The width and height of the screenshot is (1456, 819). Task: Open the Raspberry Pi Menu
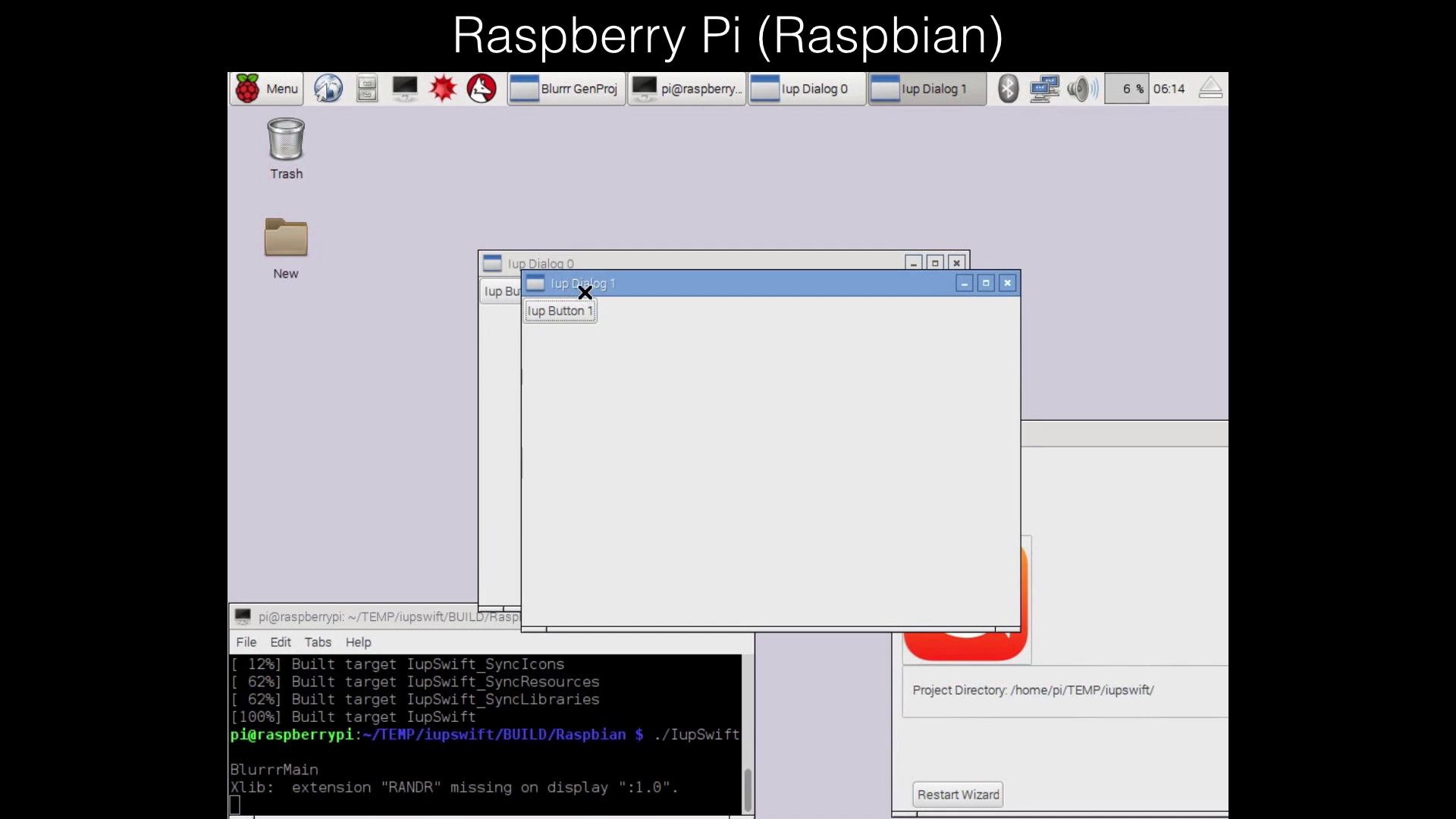click(267, 89)
